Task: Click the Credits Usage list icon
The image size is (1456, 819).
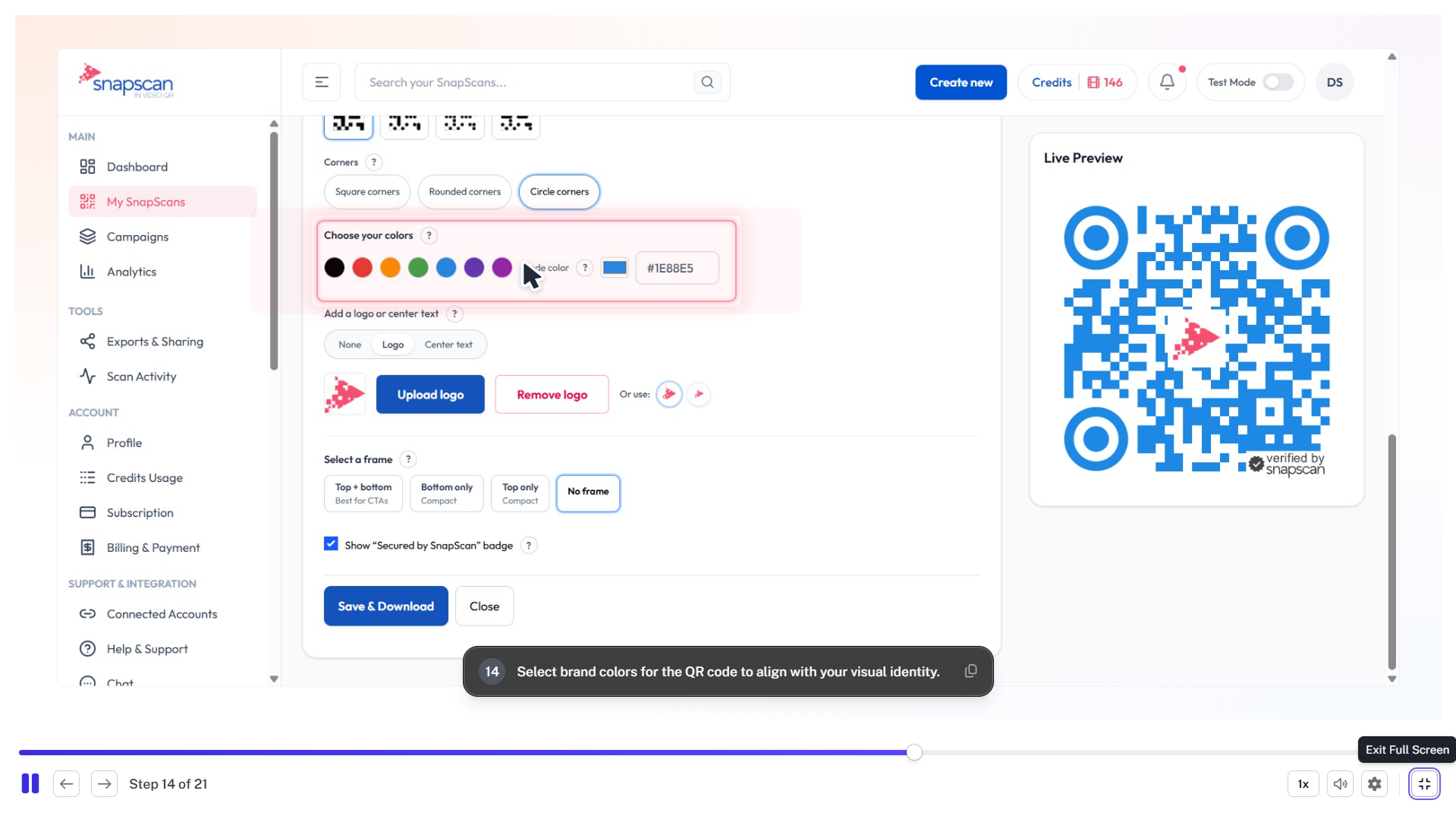Action: (87, 477)
